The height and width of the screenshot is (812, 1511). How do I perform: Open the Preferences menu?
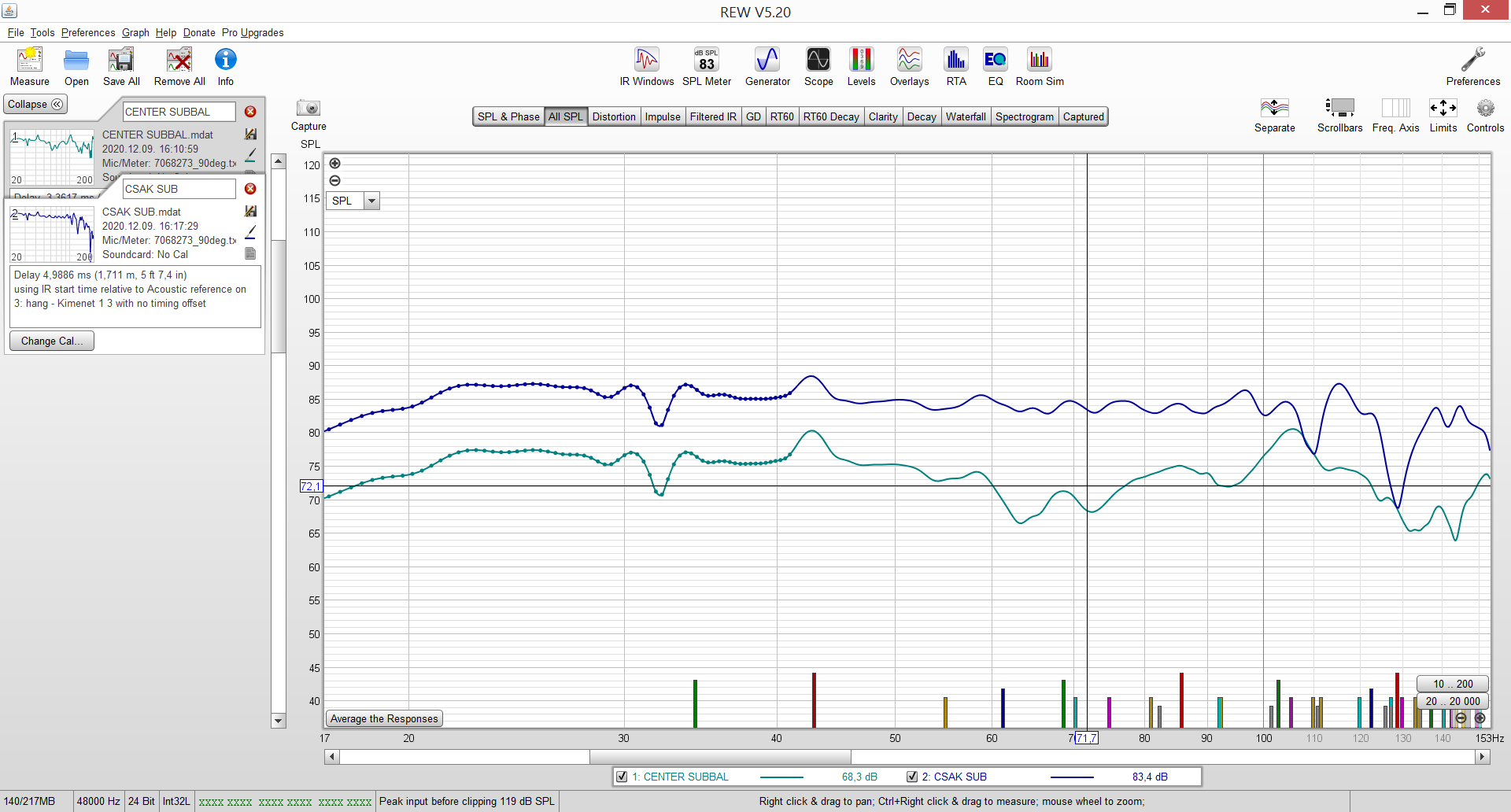coord(88,32)
